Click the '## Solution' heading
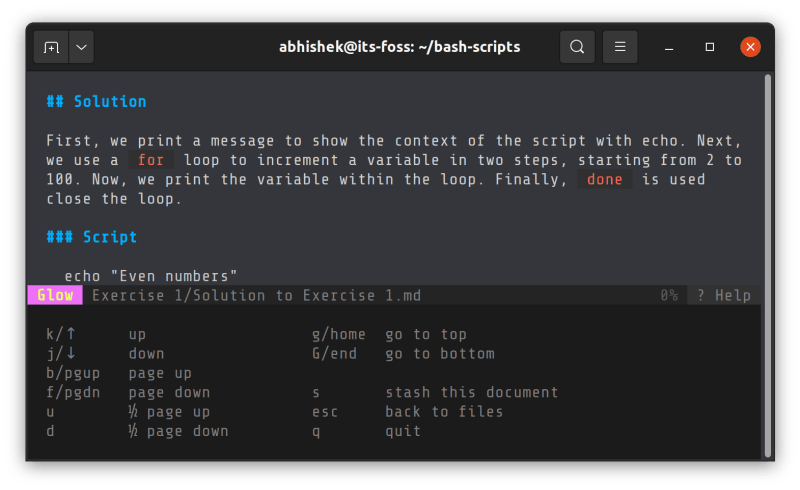This screenshot has height=490, width=800. (x=96, y=102)
